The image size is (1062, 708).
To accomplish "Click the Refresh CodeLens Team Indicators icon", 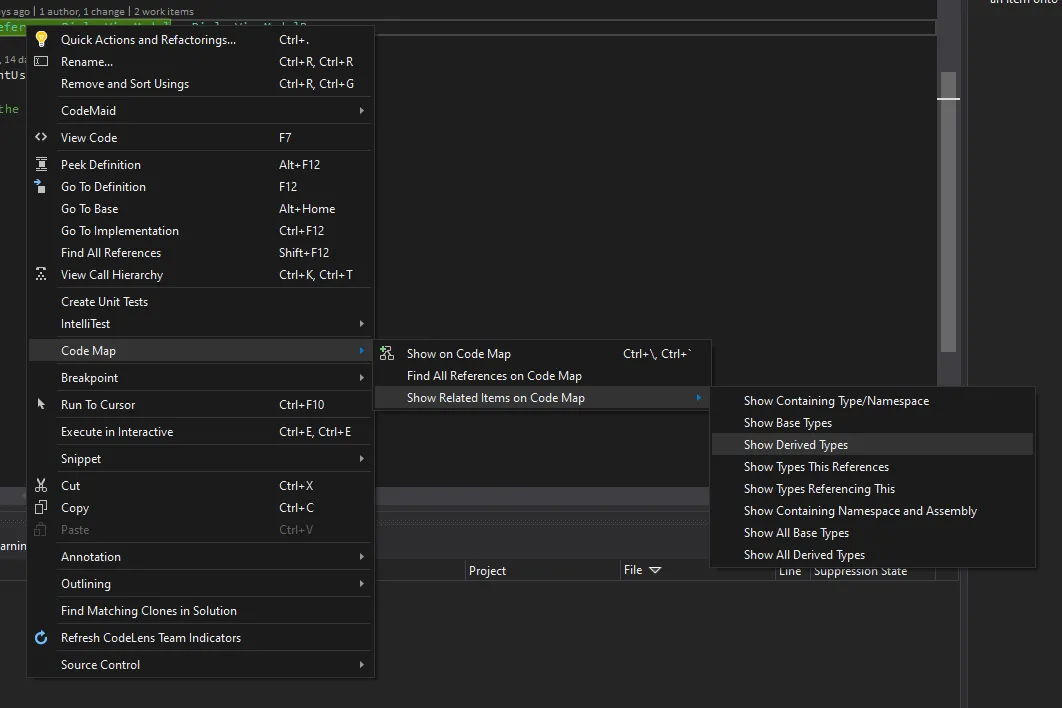I will coord(41,638).
